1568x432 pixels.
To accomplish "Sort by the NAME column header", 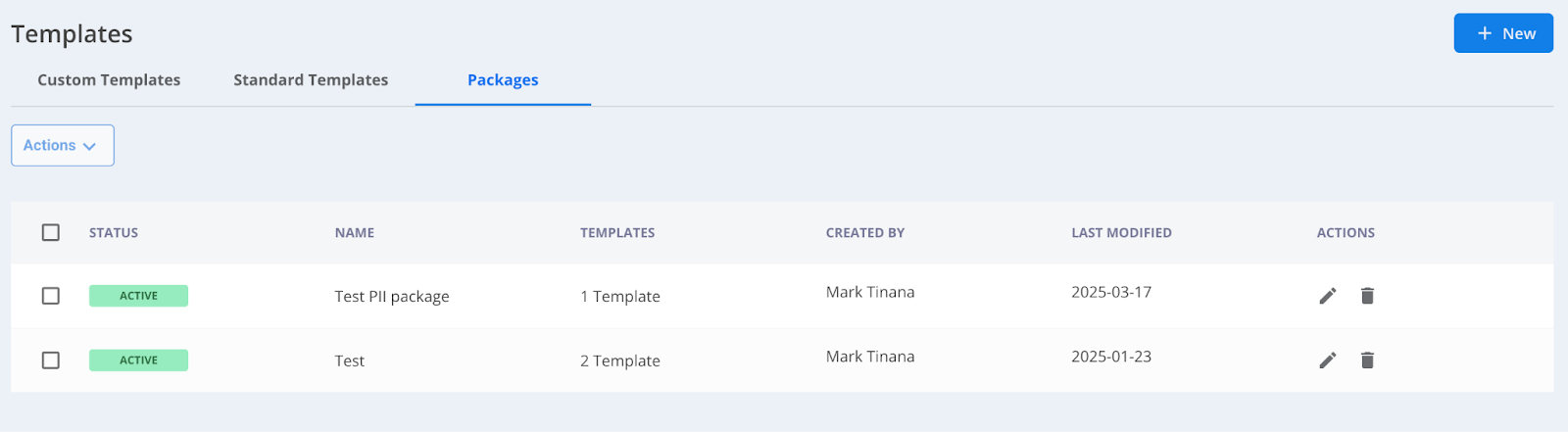I will pyautogui.click(x=355, y=233).
